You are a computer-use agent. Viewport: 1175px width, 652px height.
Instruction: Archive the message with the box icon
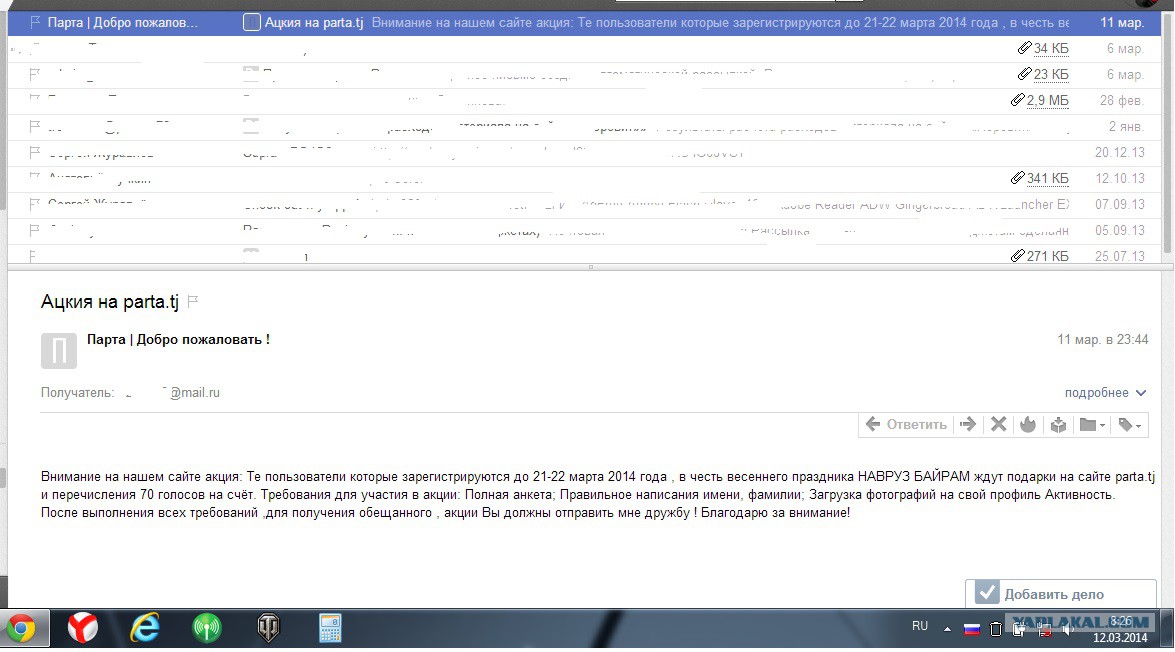pyautogui.click(x=1058, y=424)
